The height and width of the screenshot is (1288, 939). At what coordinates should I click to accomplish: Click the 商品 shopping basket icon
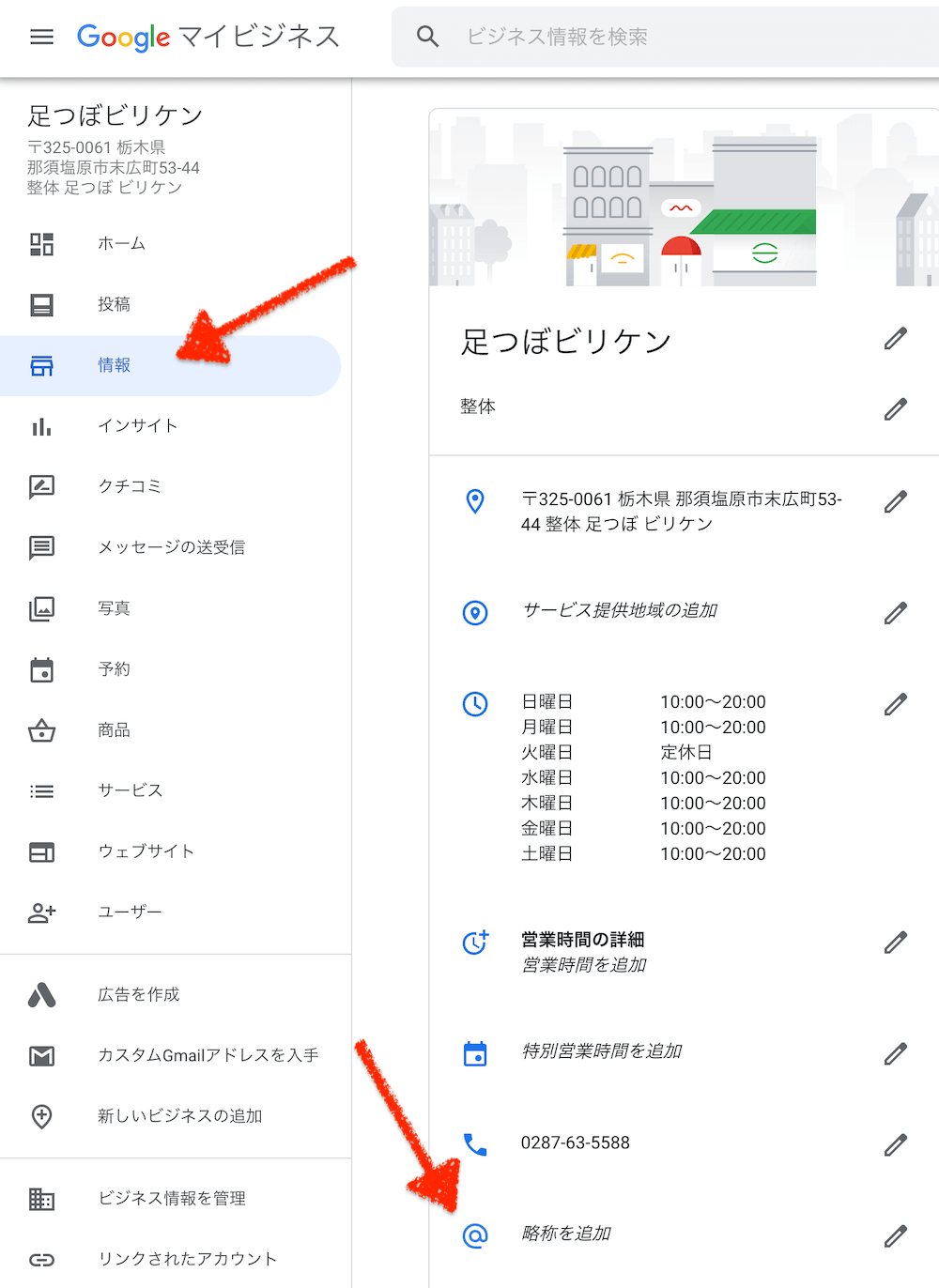click(x=41, y=730)
